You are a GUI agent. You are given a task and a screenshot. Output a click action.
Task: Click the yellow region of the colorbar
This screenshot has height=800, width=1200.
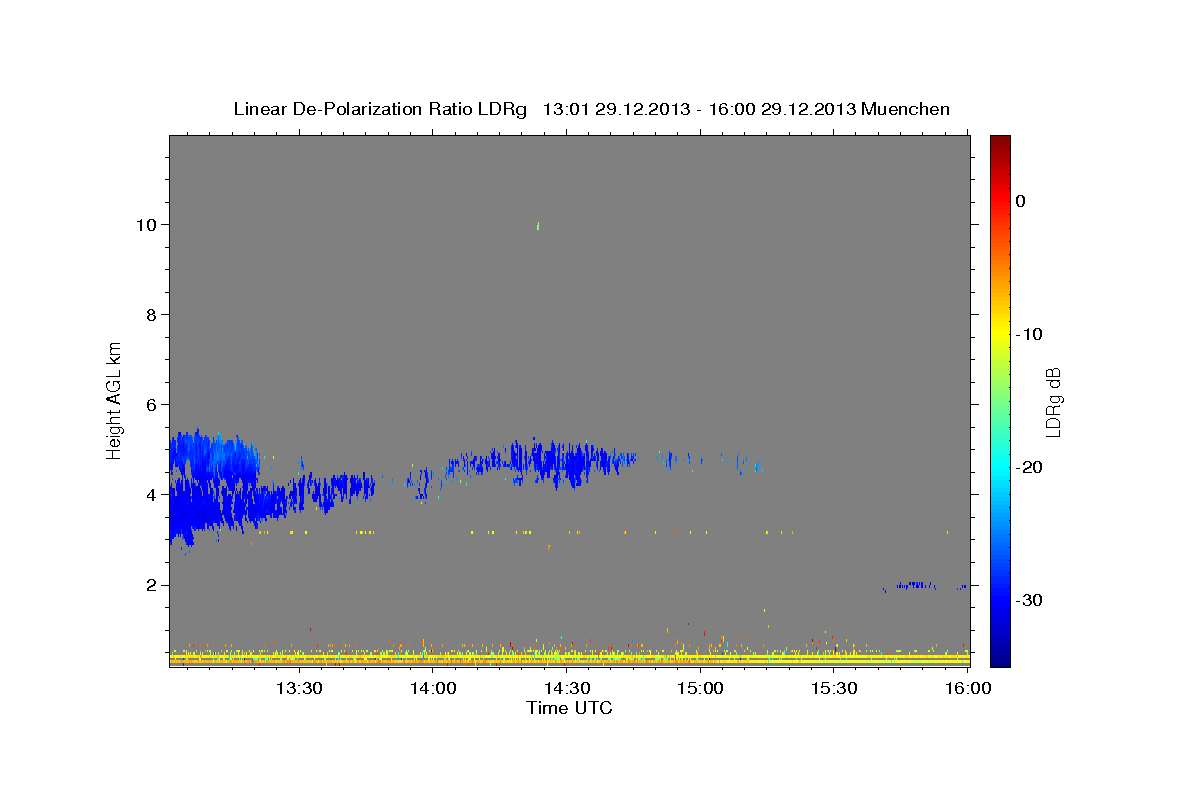tap(1000, 334)
